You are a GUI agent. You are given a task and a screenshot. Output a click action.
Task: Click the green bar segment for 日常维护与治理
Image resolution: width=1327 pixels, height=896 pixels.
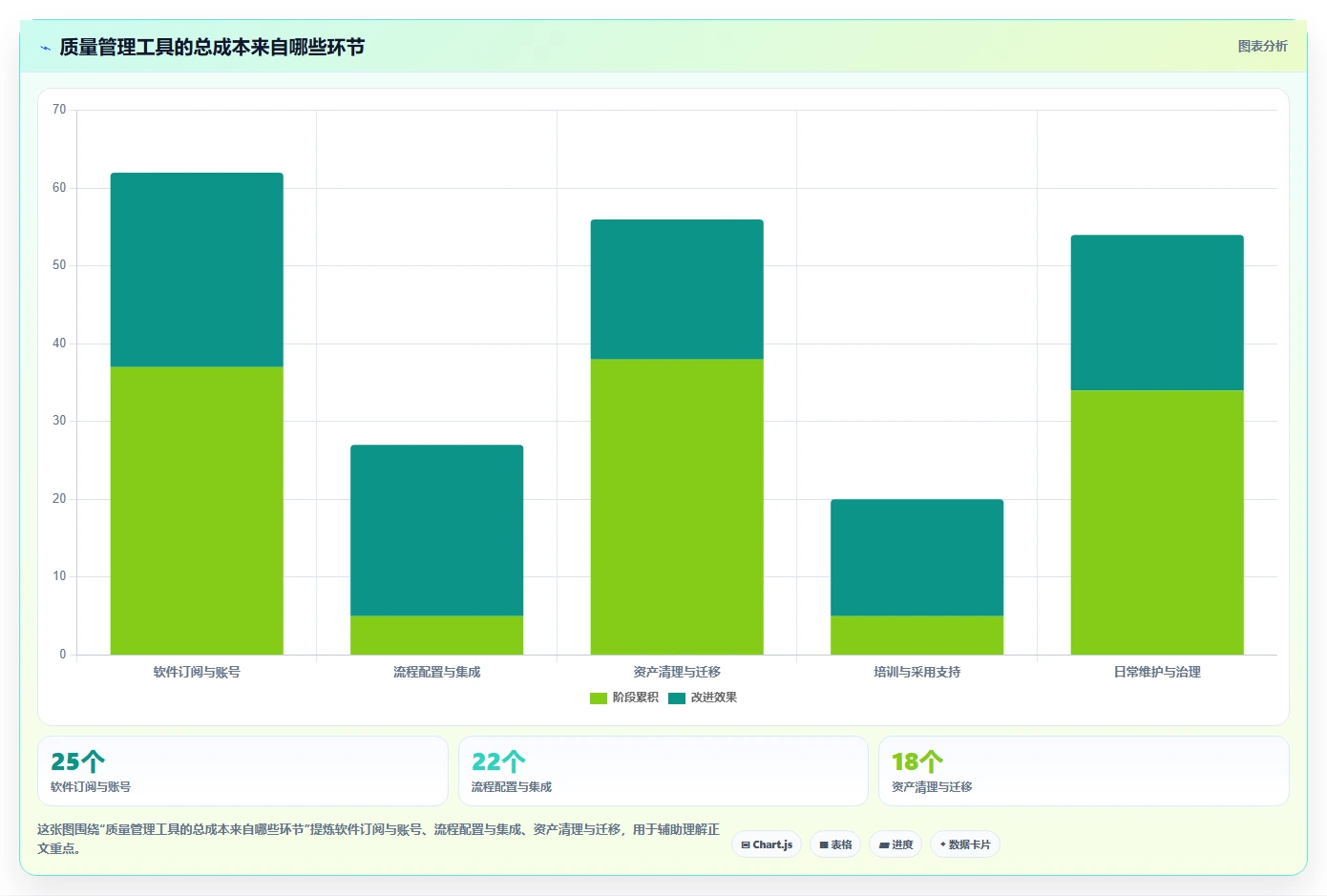point(1157,522)
